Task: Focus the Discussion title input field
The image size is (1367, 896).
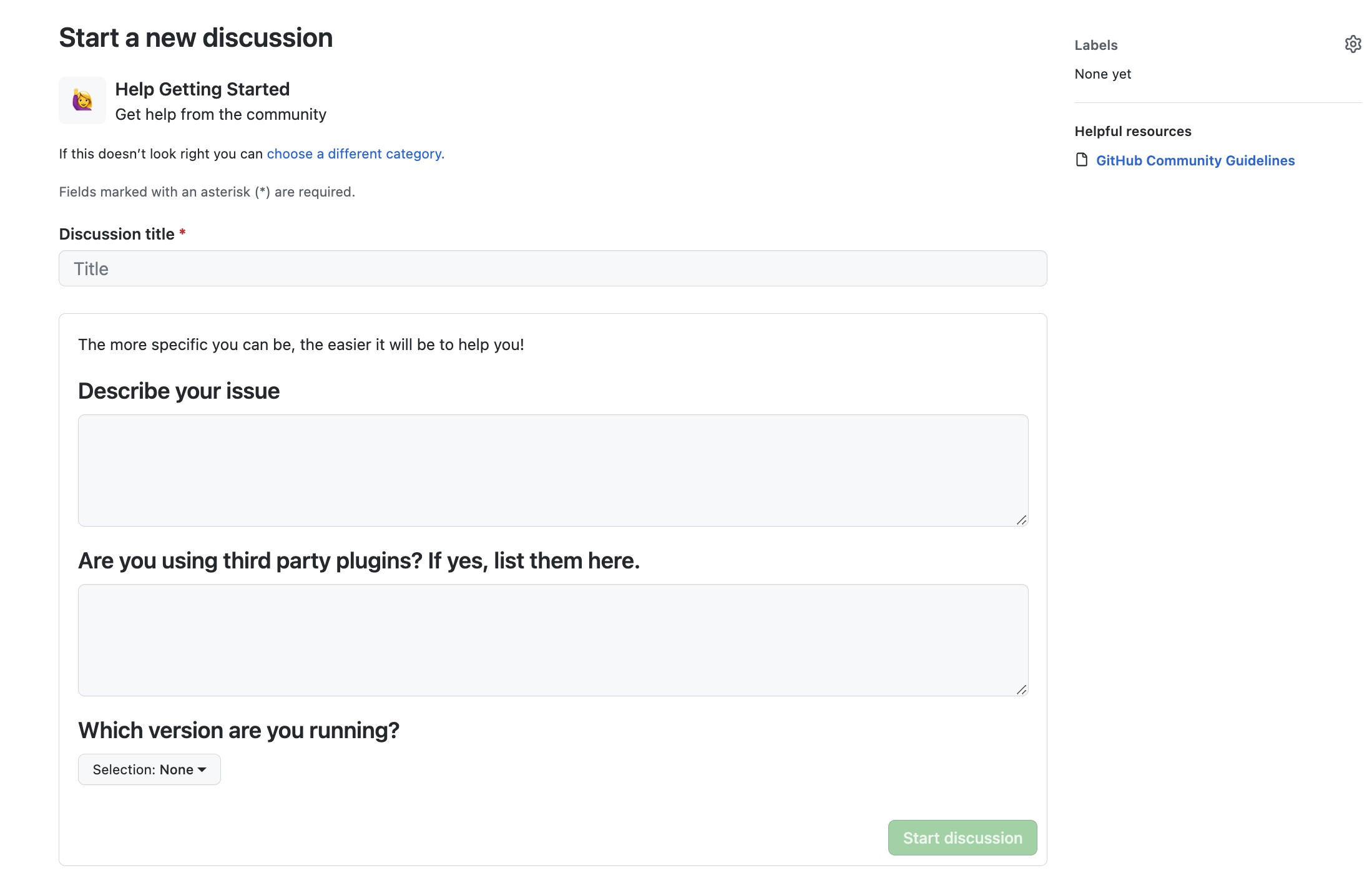Action: click(x=552, y=268)
